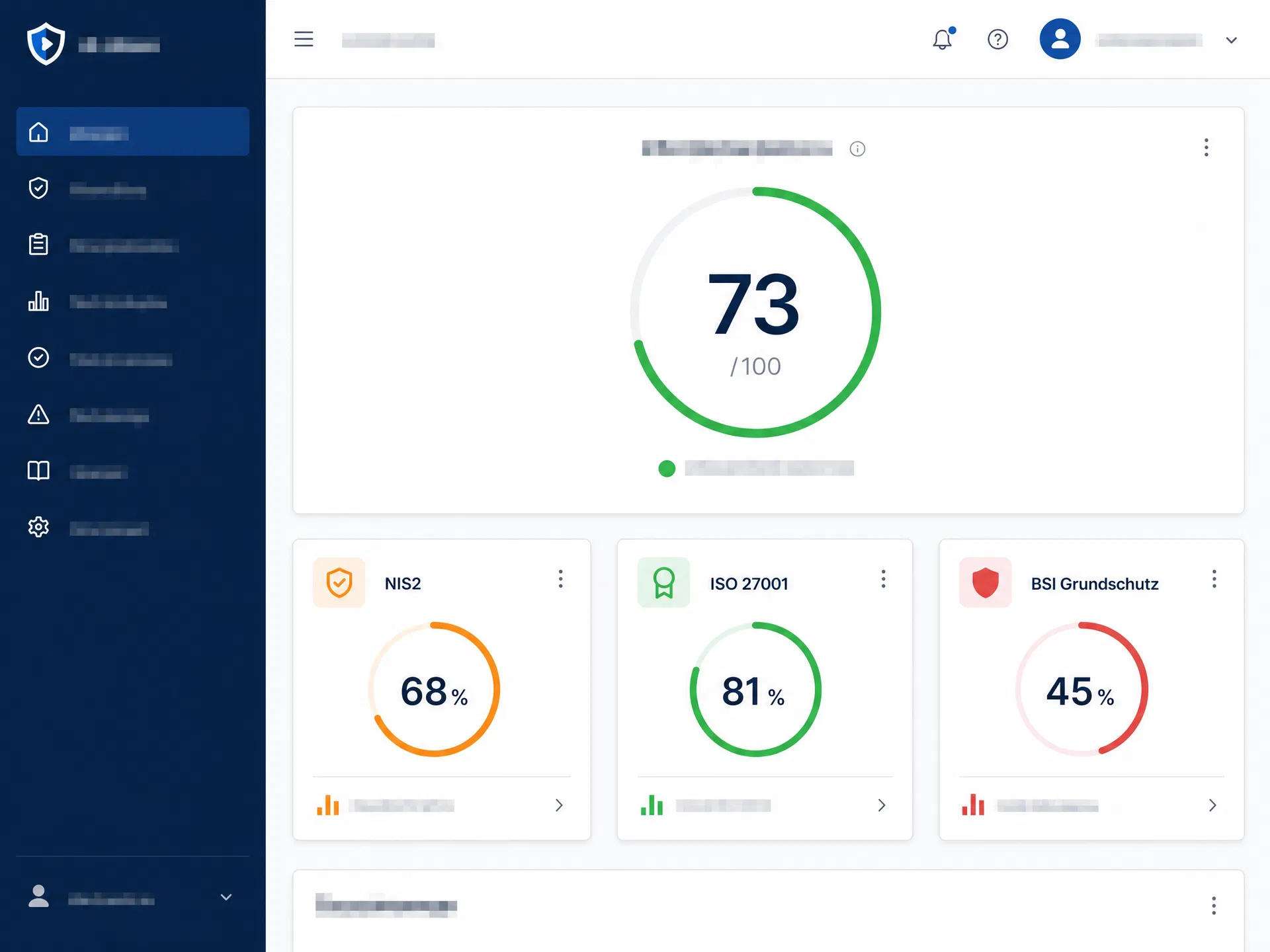
Task: Click the orange NIS2 shield icon
Action: click(x=339, y=582)
